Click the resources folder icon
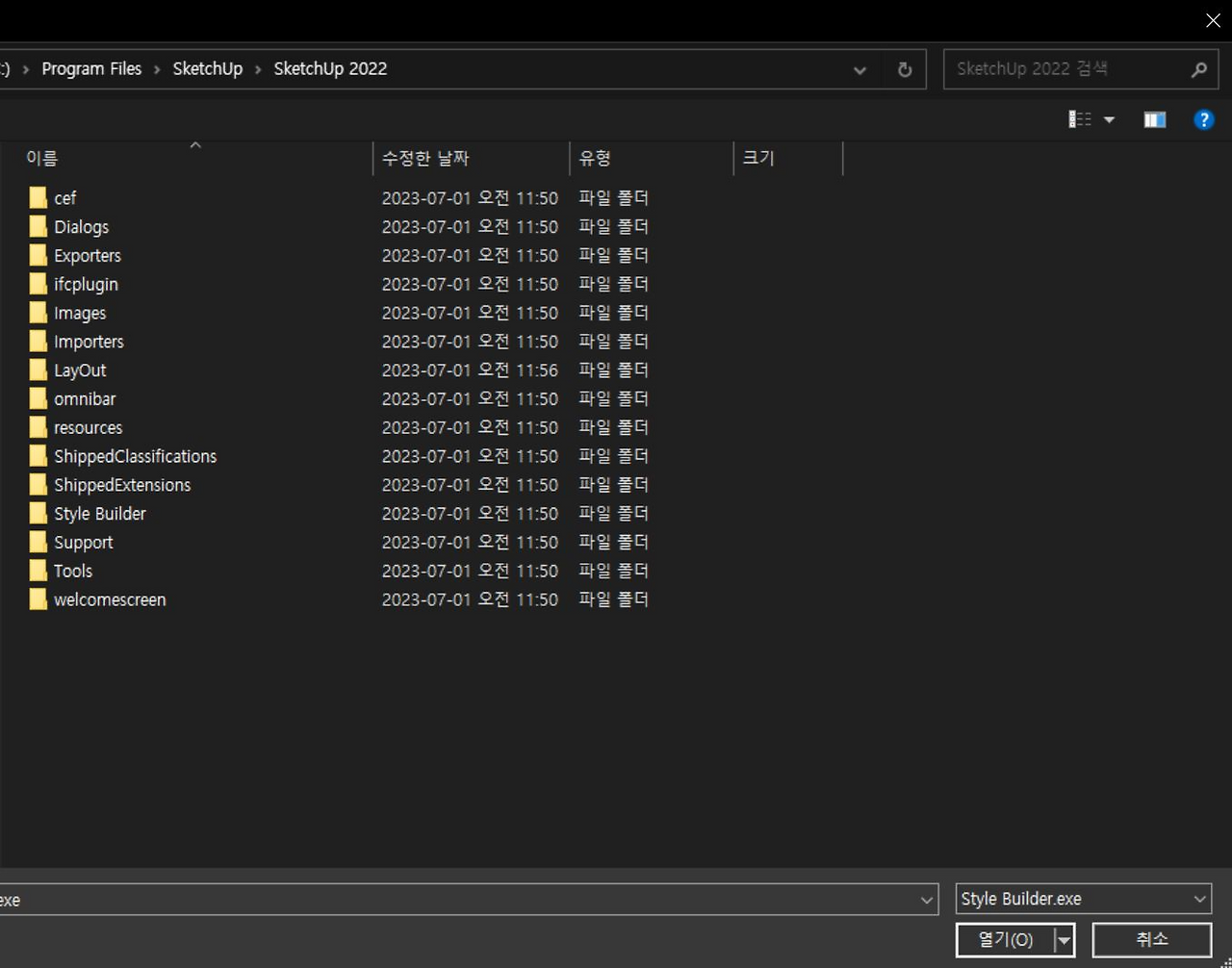 38,427
